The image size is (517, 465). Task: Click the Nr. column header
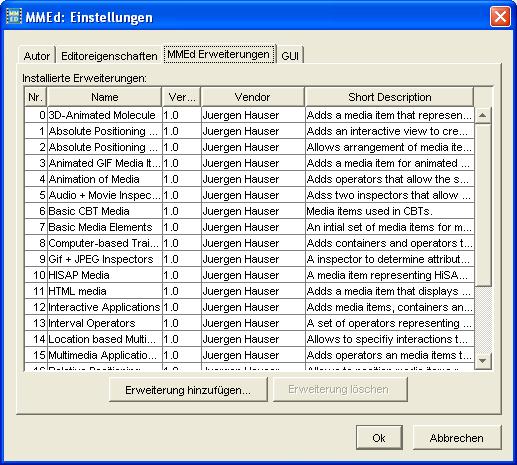(x=36, y=97)
